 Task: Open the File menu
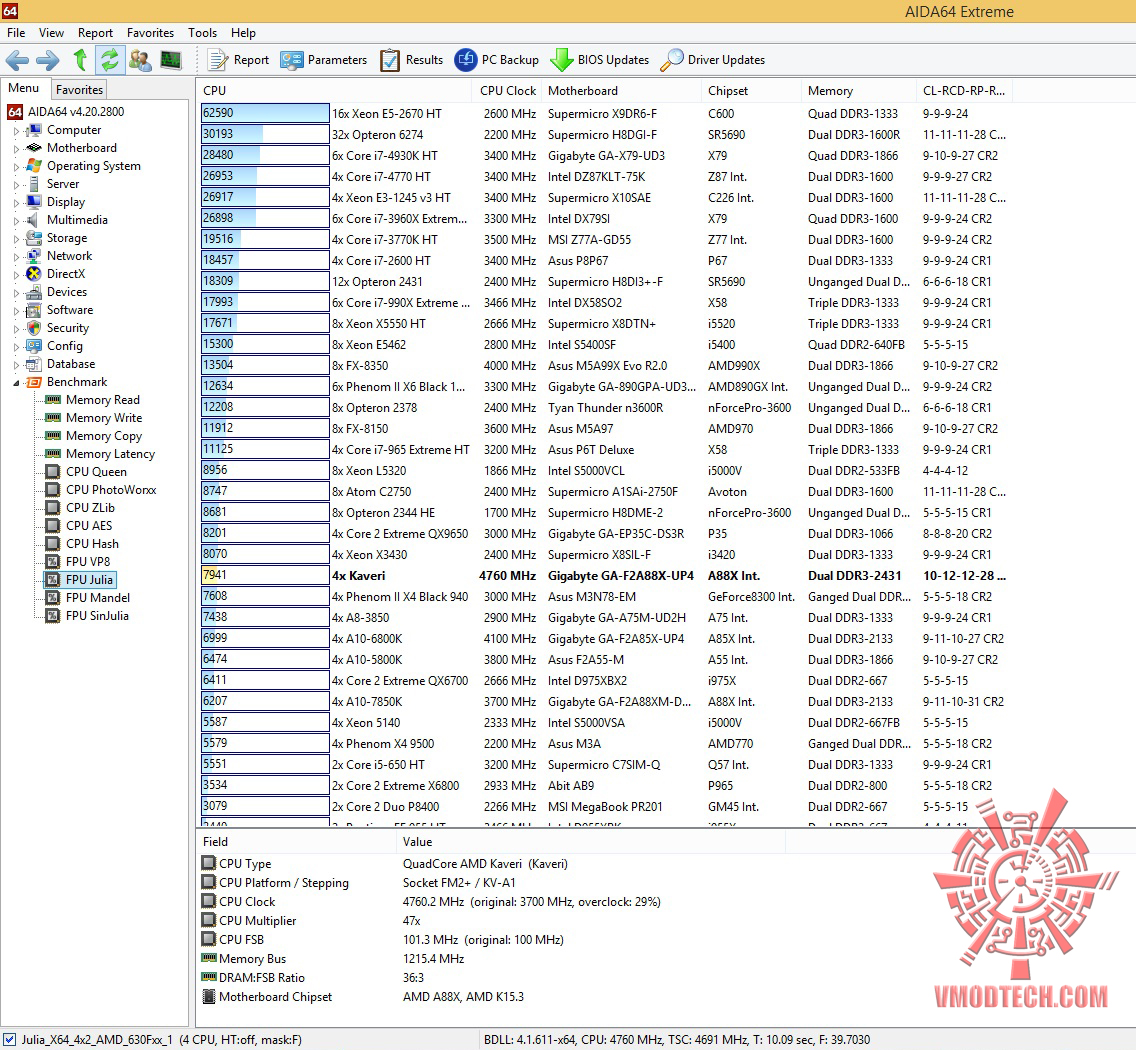tap(16, 33)
